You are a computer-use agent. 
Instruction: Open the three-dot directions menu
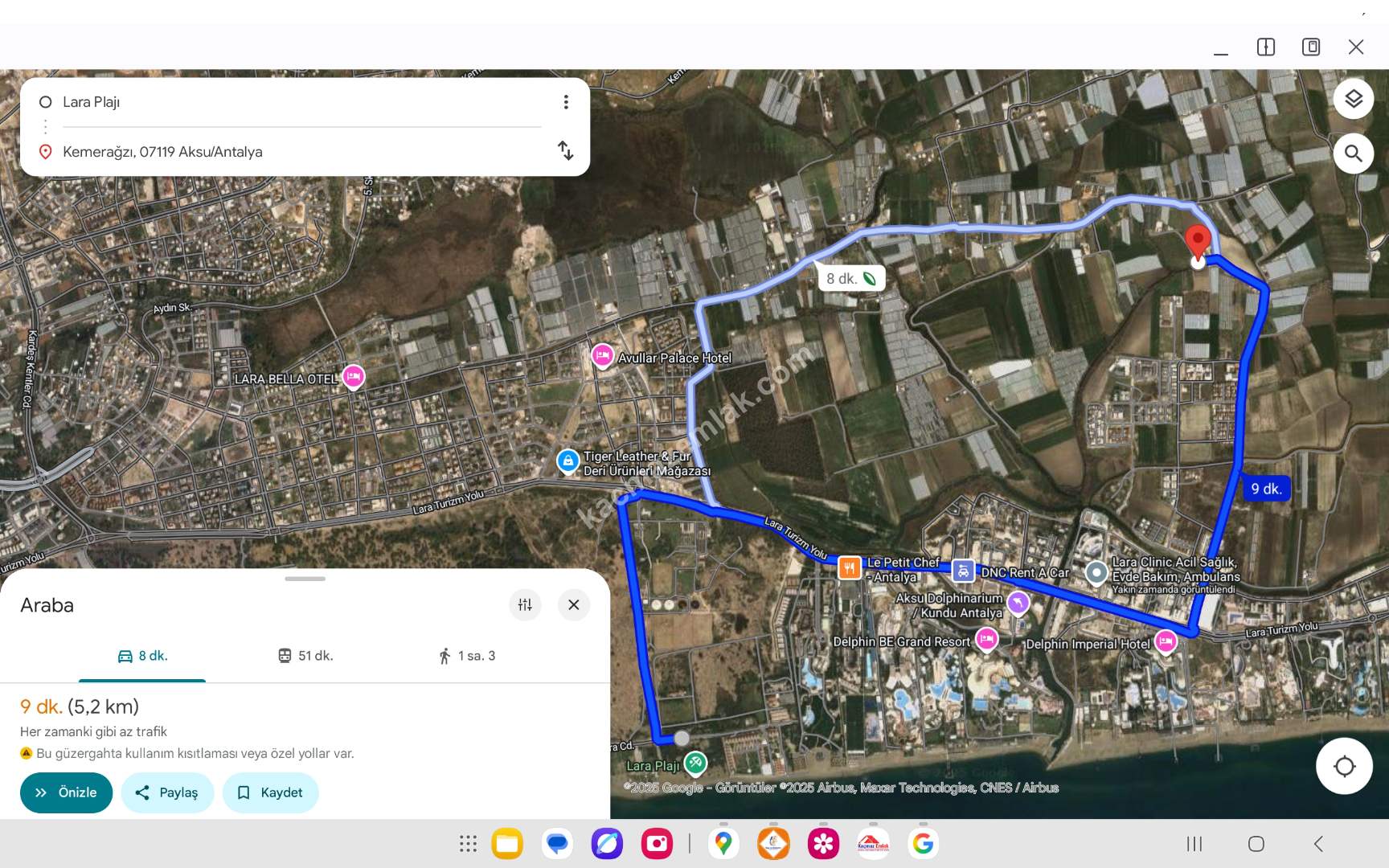566,102
